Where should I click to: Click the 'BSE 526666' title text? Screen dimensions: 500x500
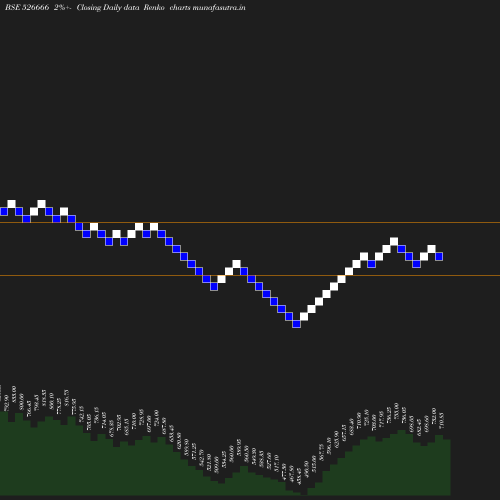point(27,7)
